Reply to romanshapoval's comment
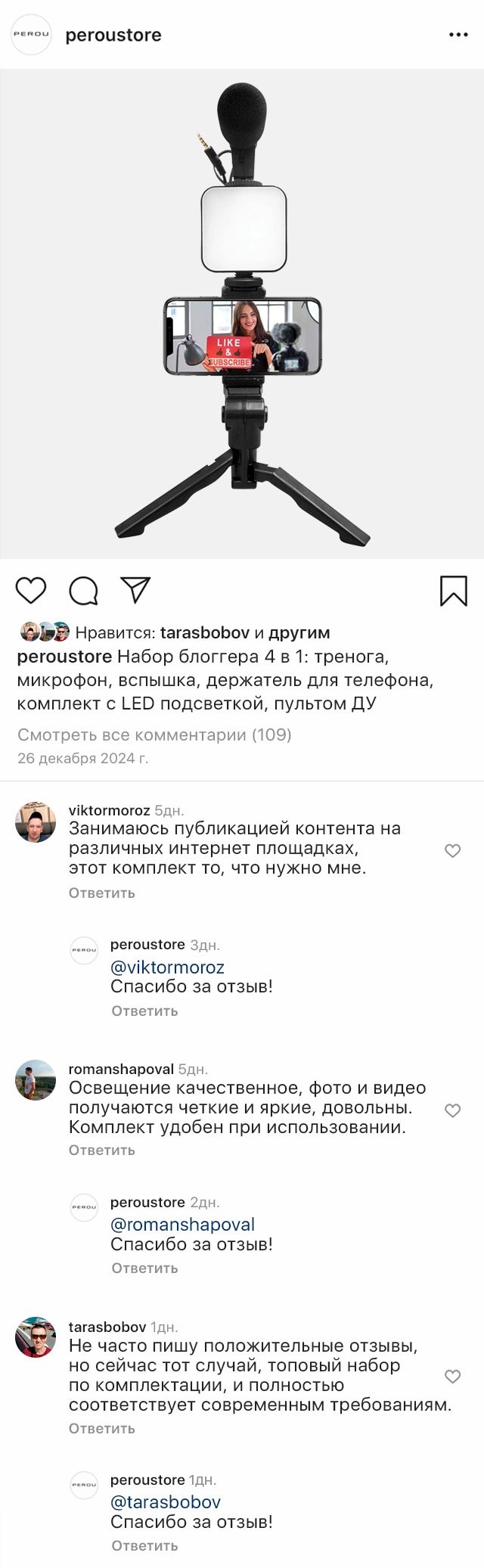The width and height of the screenshot is (484, 1568). point(102,1150)
